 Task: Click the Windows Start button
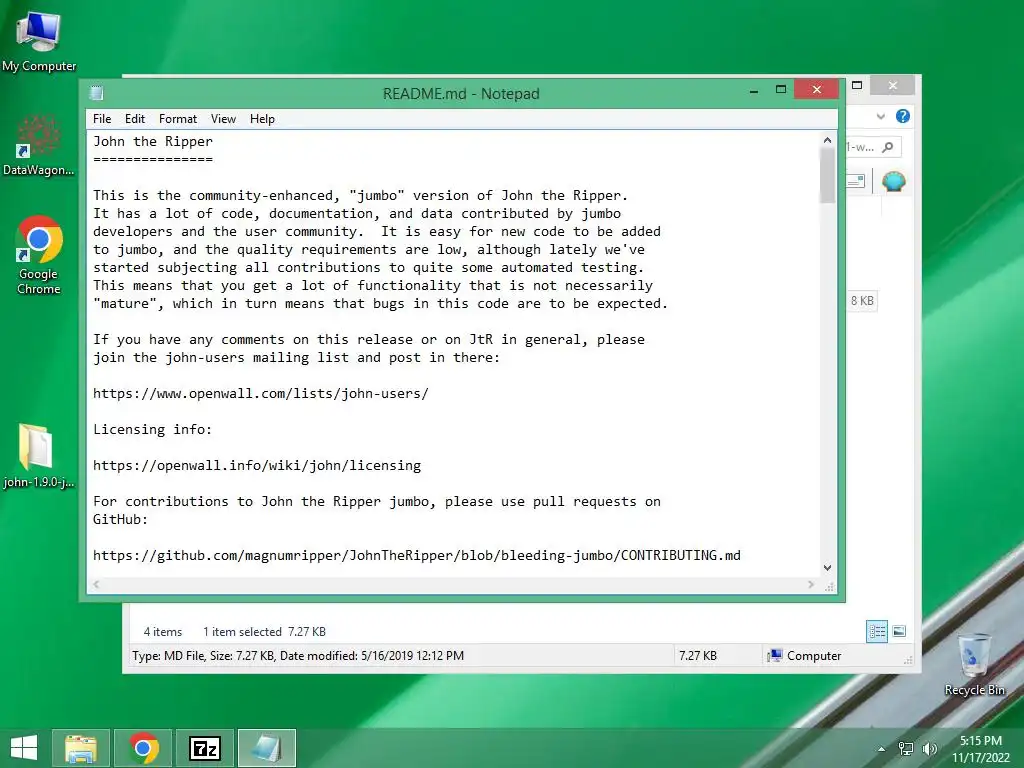24,748
